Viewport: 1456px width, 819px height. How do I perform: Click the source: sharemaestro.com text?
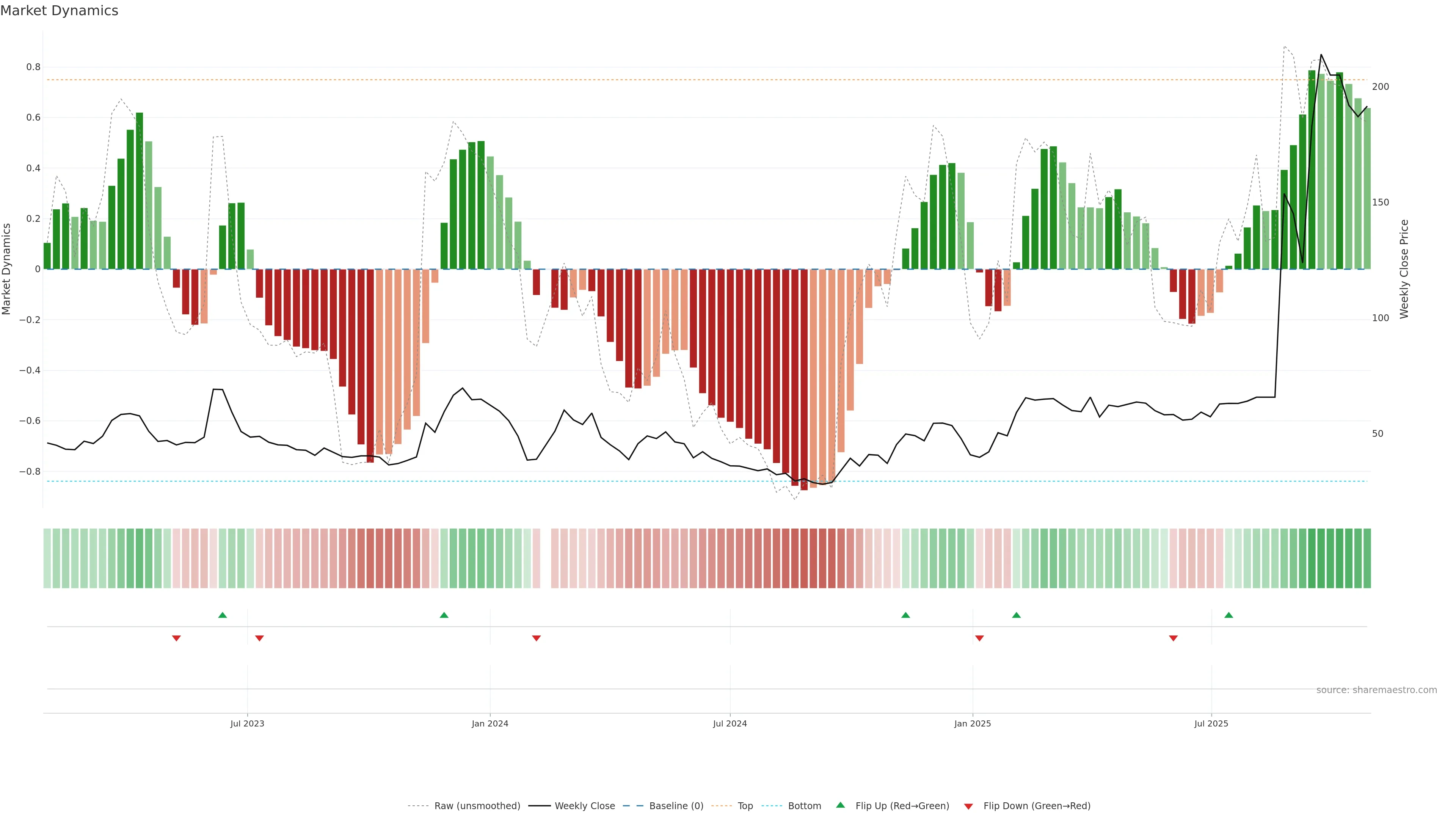pos(1376,690)
